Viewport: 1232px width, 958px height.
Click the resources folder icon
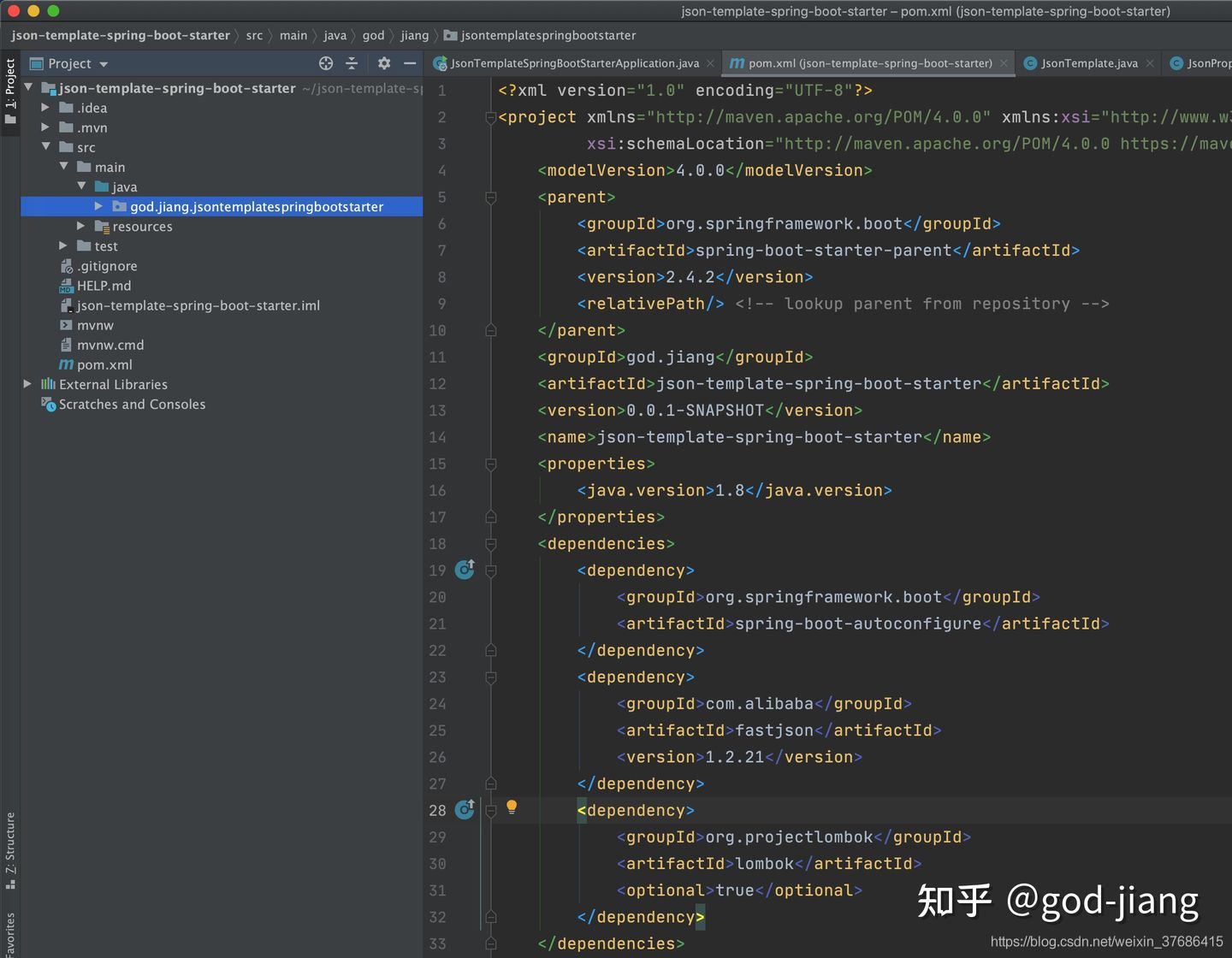tap(102, 227)
